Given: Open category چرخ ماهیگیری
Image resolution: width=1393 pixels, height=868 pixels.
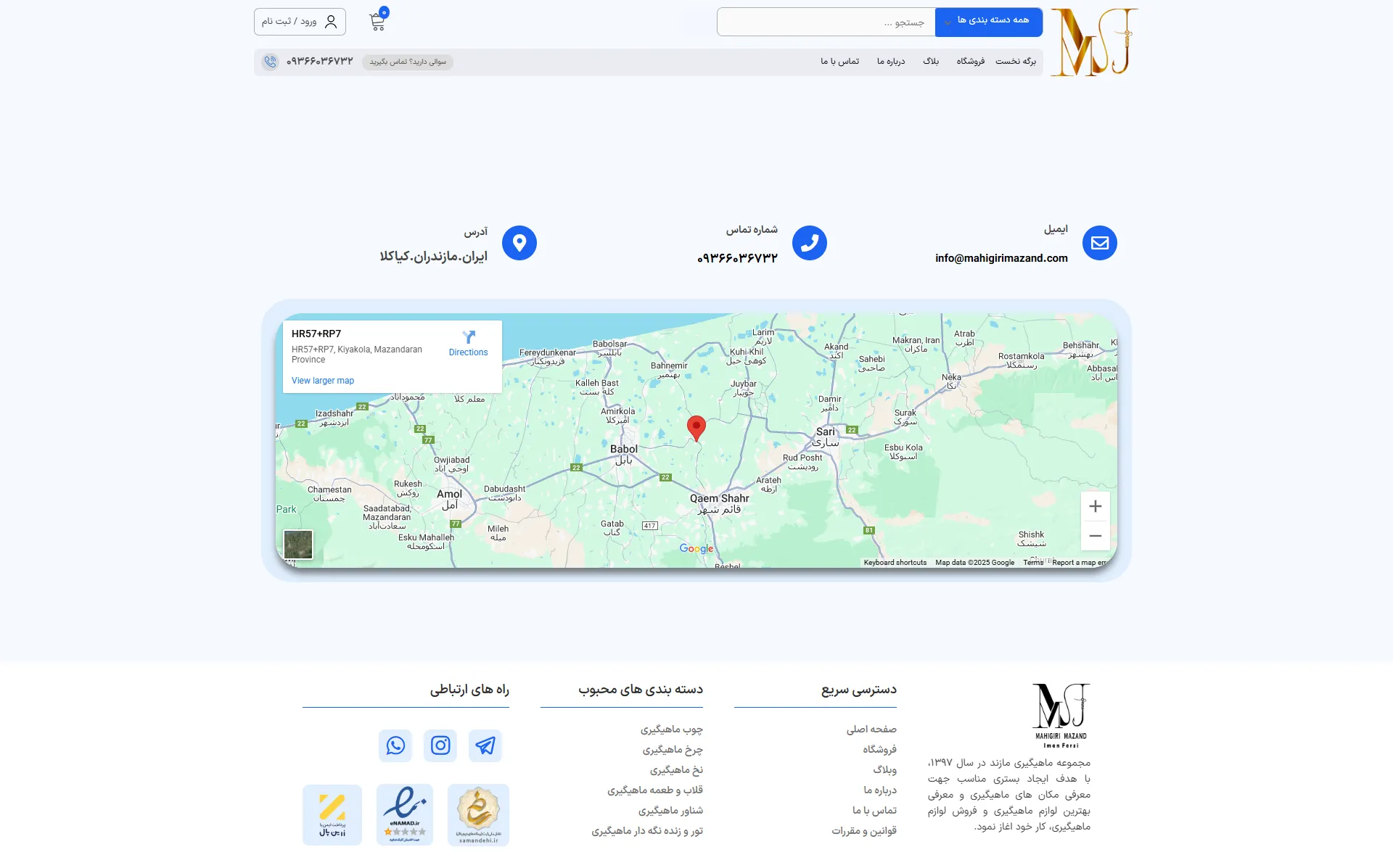Looking at the screenshot, I should click(x=673, y=750).
